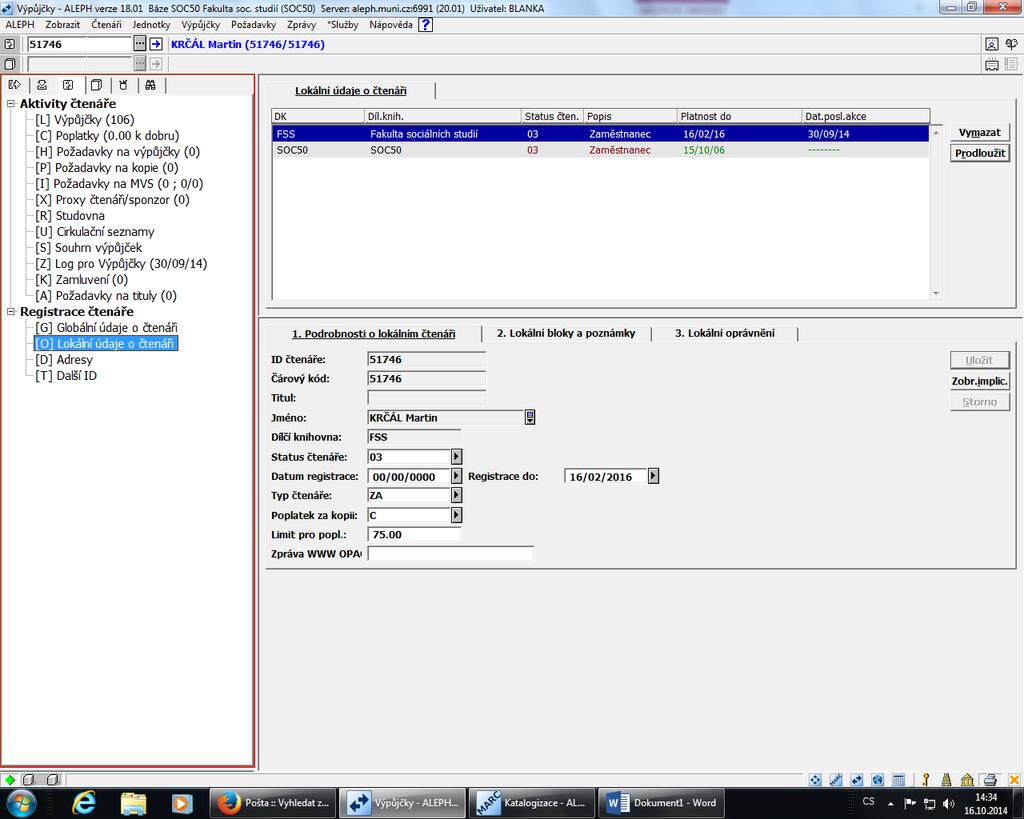Click the blue help question mark icon
1024x819 pixels.
click(425, 25)
